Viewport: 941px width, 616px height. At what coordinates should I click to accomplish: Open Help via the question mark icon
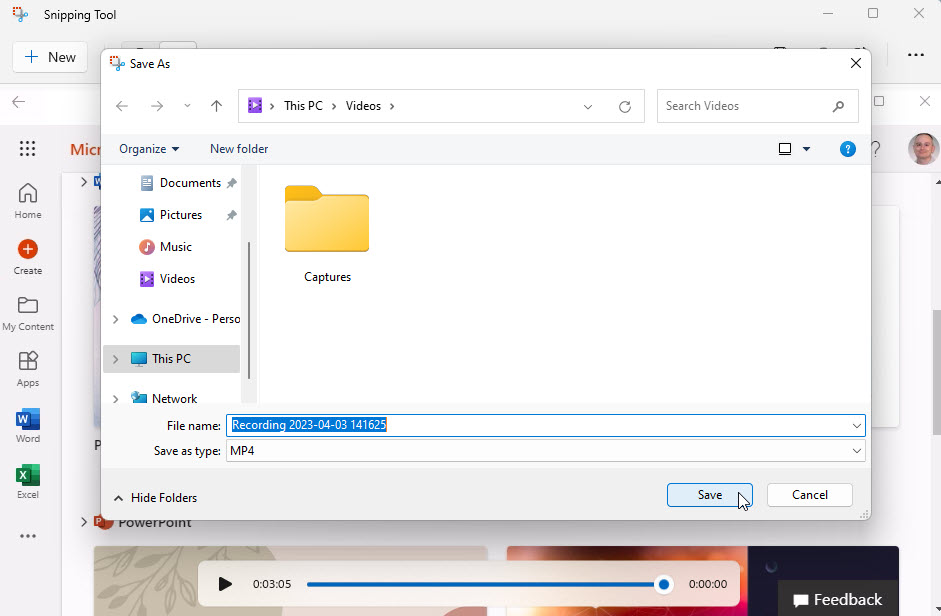pyautogui.click(x=848, y=149)
